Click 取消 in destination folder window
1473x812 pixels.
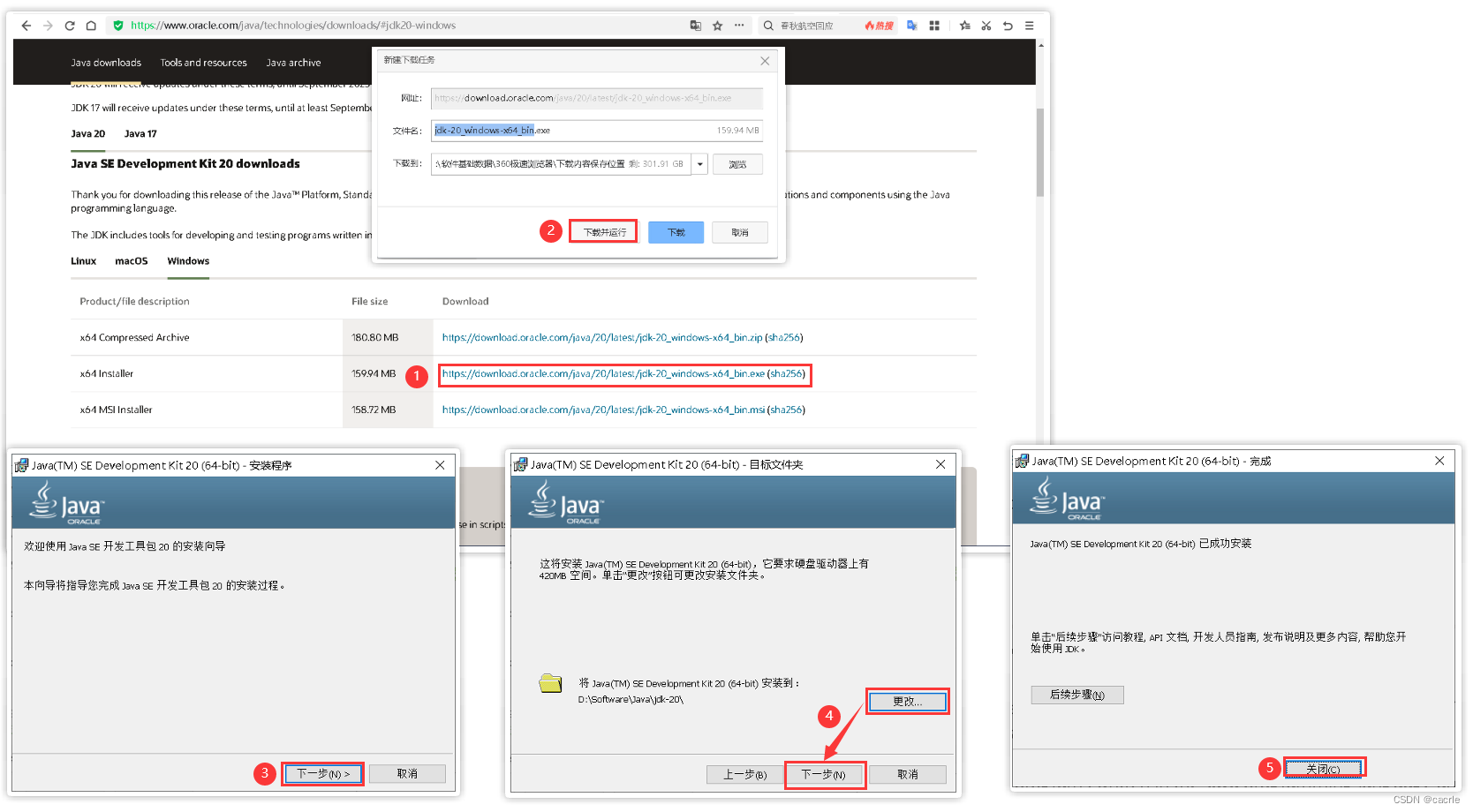coord(908,775)
